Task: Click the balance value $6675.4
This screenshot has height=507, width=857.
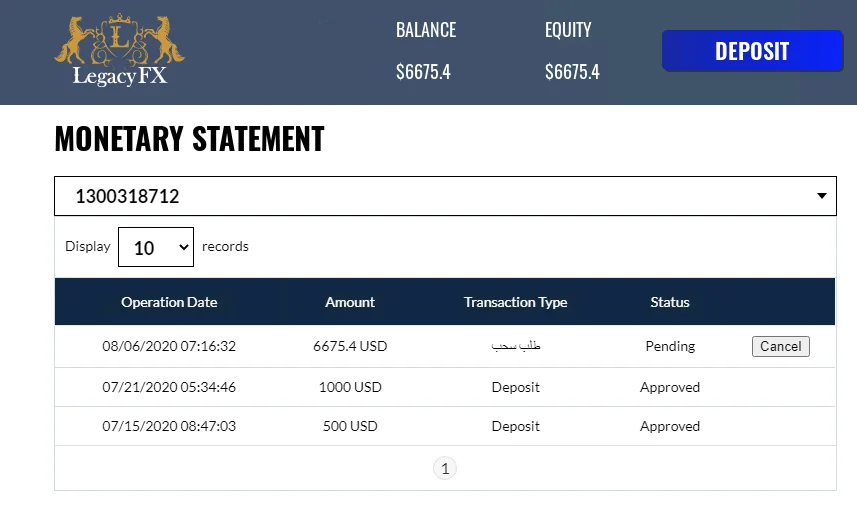Action: pyautogui.click(x=424, y=72)
